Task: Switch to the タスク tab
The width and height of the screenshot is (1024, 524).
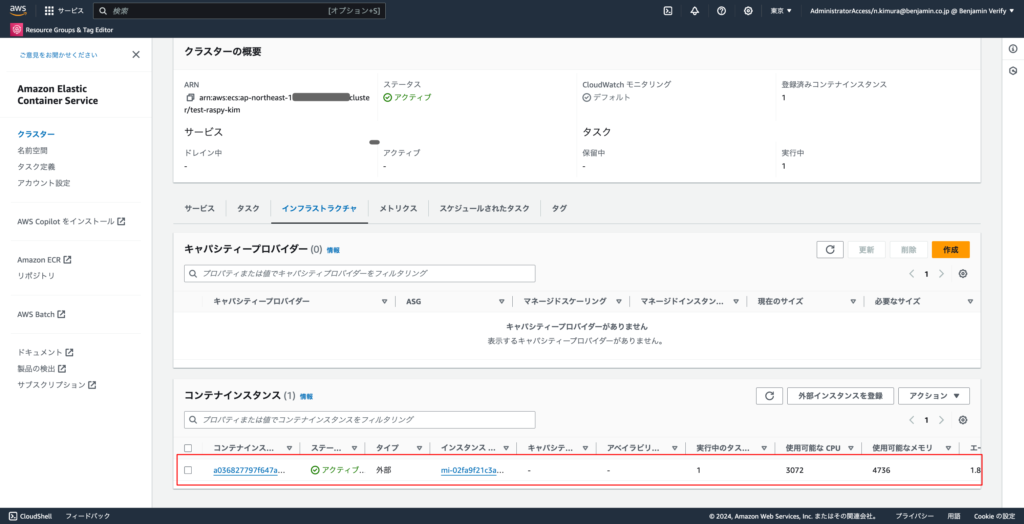Action: (248, 208)
